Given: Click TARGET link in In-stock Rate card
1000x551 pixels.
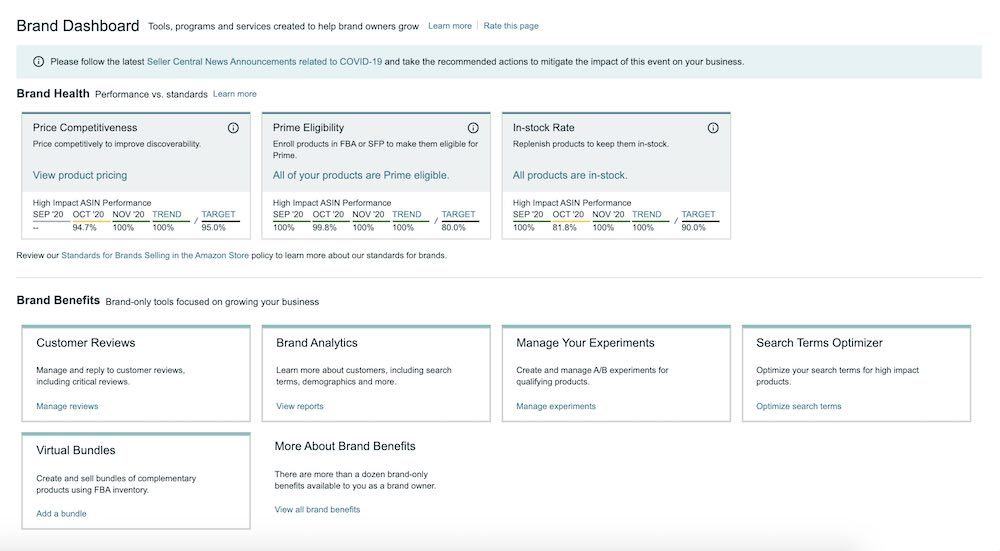Looking at the screenshot, I should pyautogui.click(x=698, y=214).
